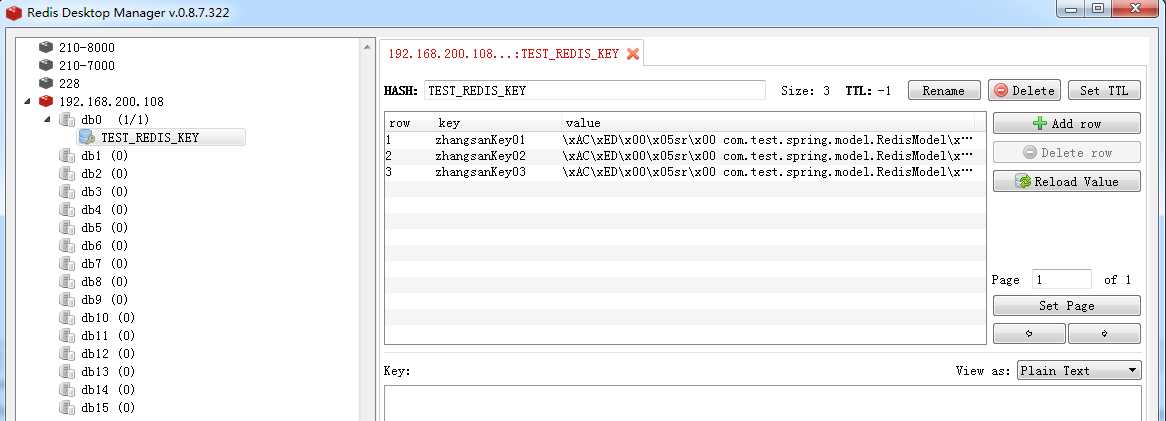This screenshot has height=421, width=1166.
Task: Click the 210-7000 server icon
Action: point(45,65)
